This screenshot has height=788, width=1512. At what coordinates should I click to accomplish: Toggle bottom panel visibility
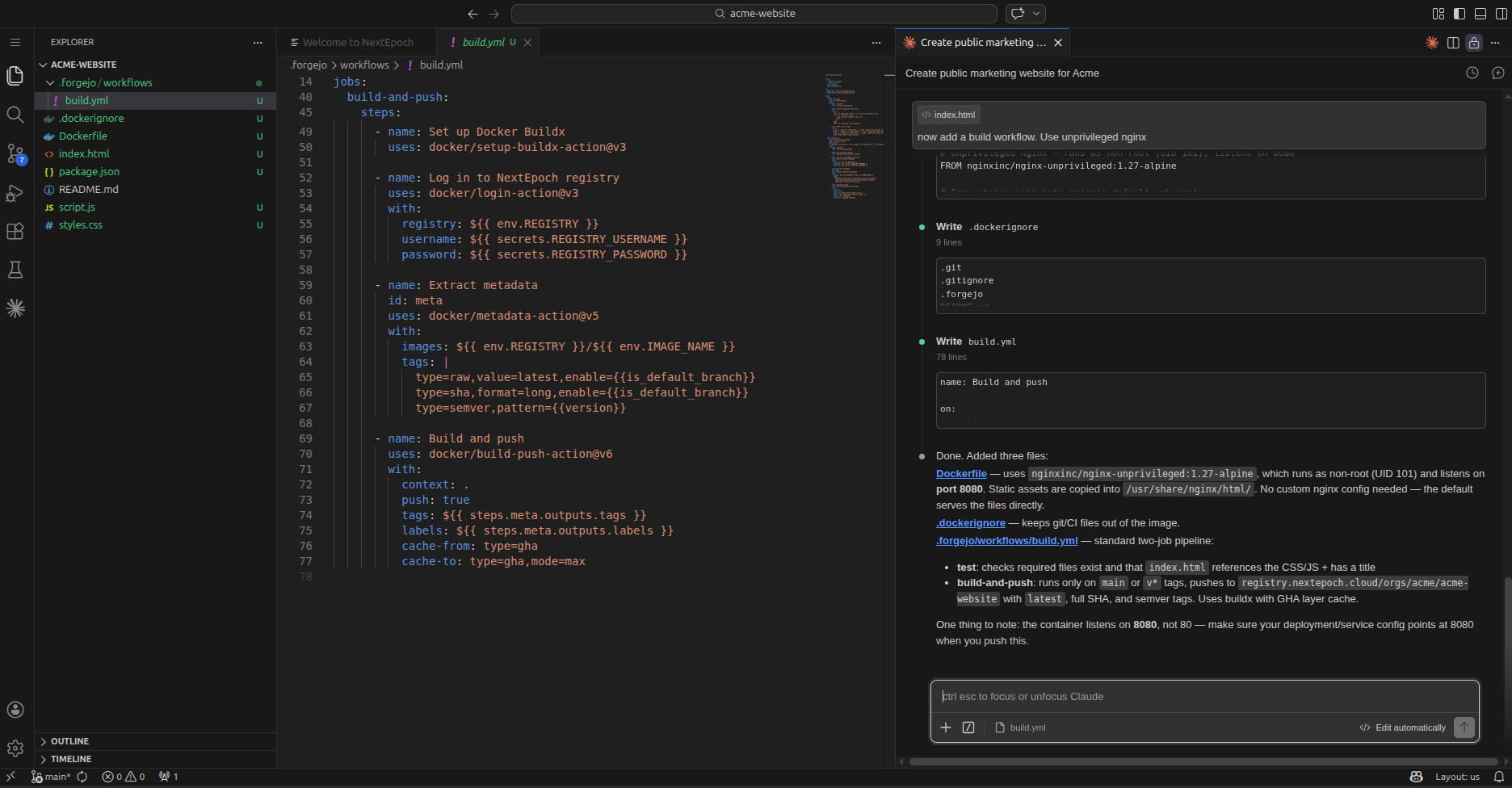pos(1480,14)
